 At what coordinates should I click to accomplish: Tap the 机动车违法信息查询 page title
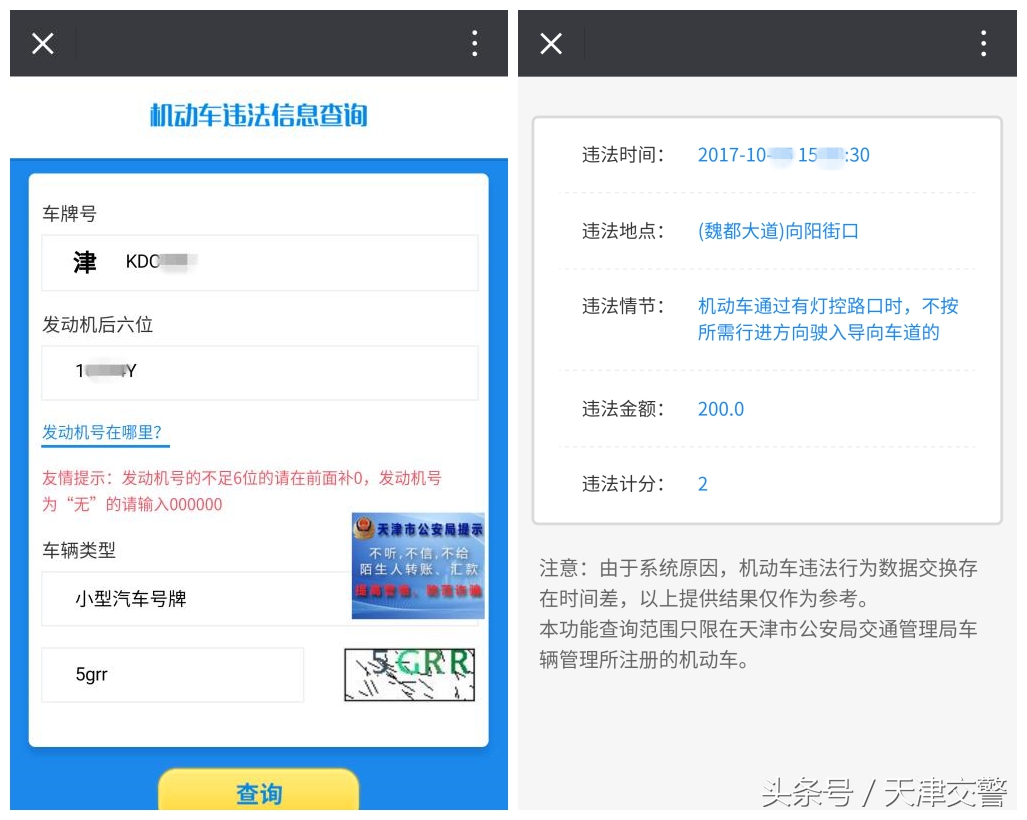click(x=258, y=115)
